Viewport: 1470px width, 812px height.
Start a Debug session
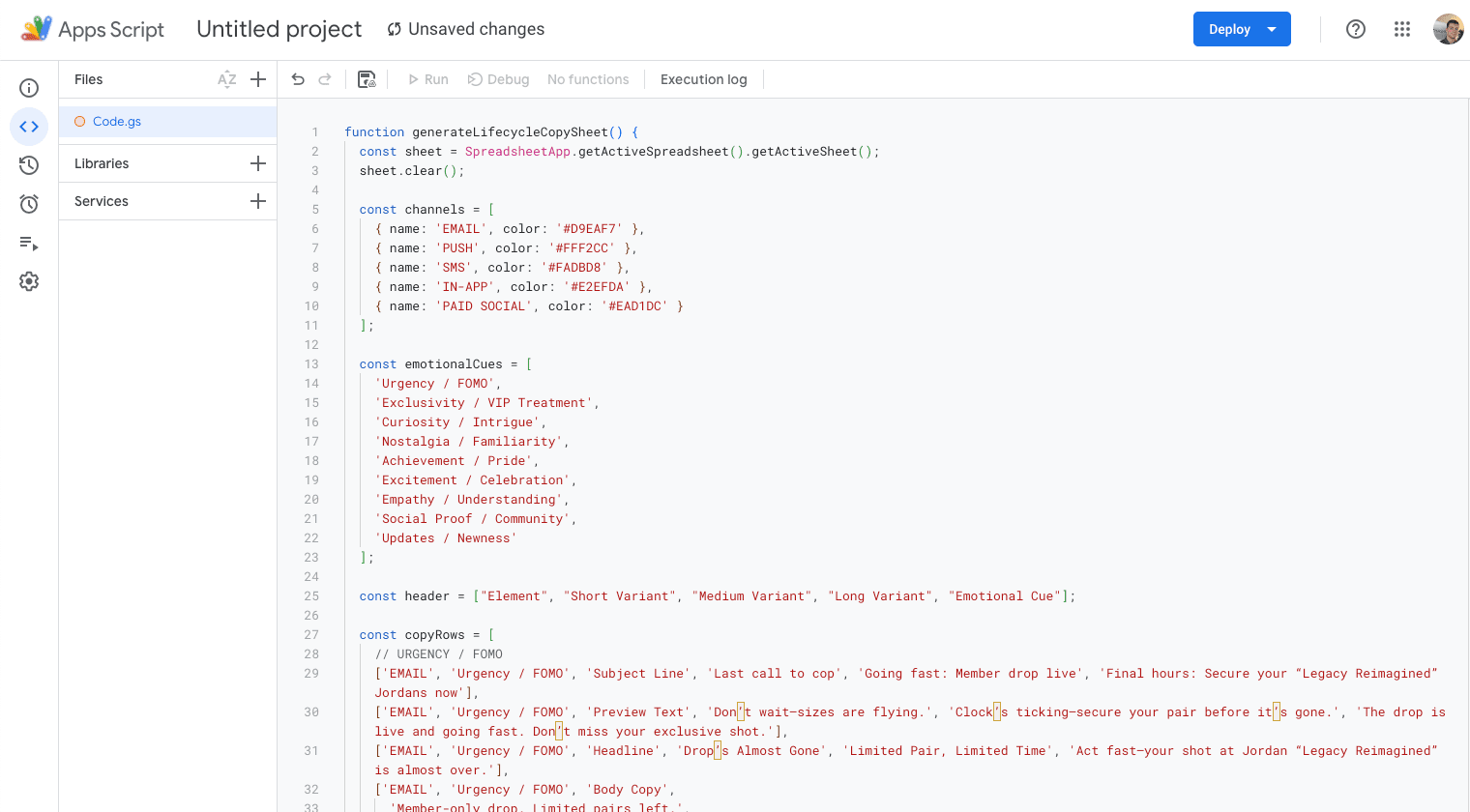pos(498,79)
